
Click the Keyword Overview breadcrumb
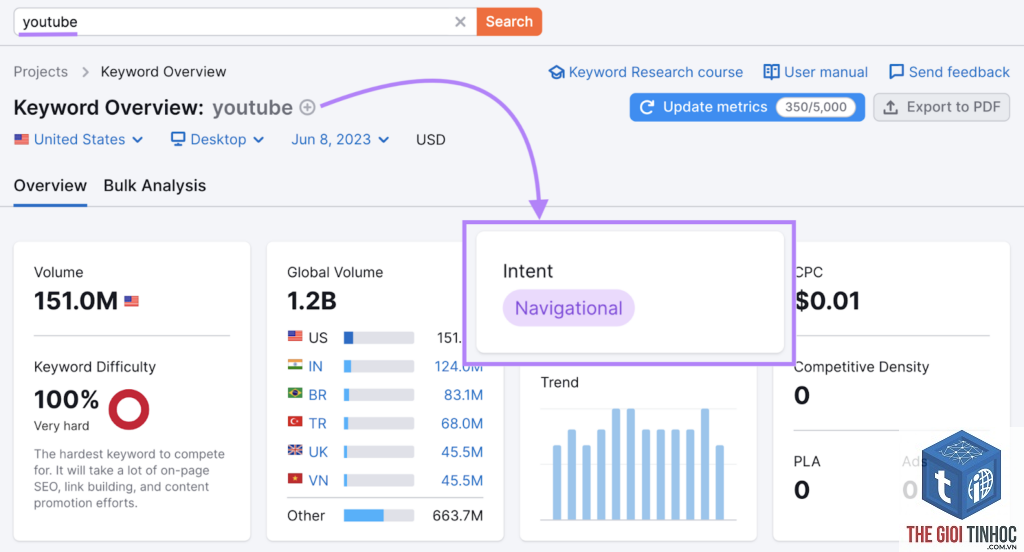(x=163, y=72)
